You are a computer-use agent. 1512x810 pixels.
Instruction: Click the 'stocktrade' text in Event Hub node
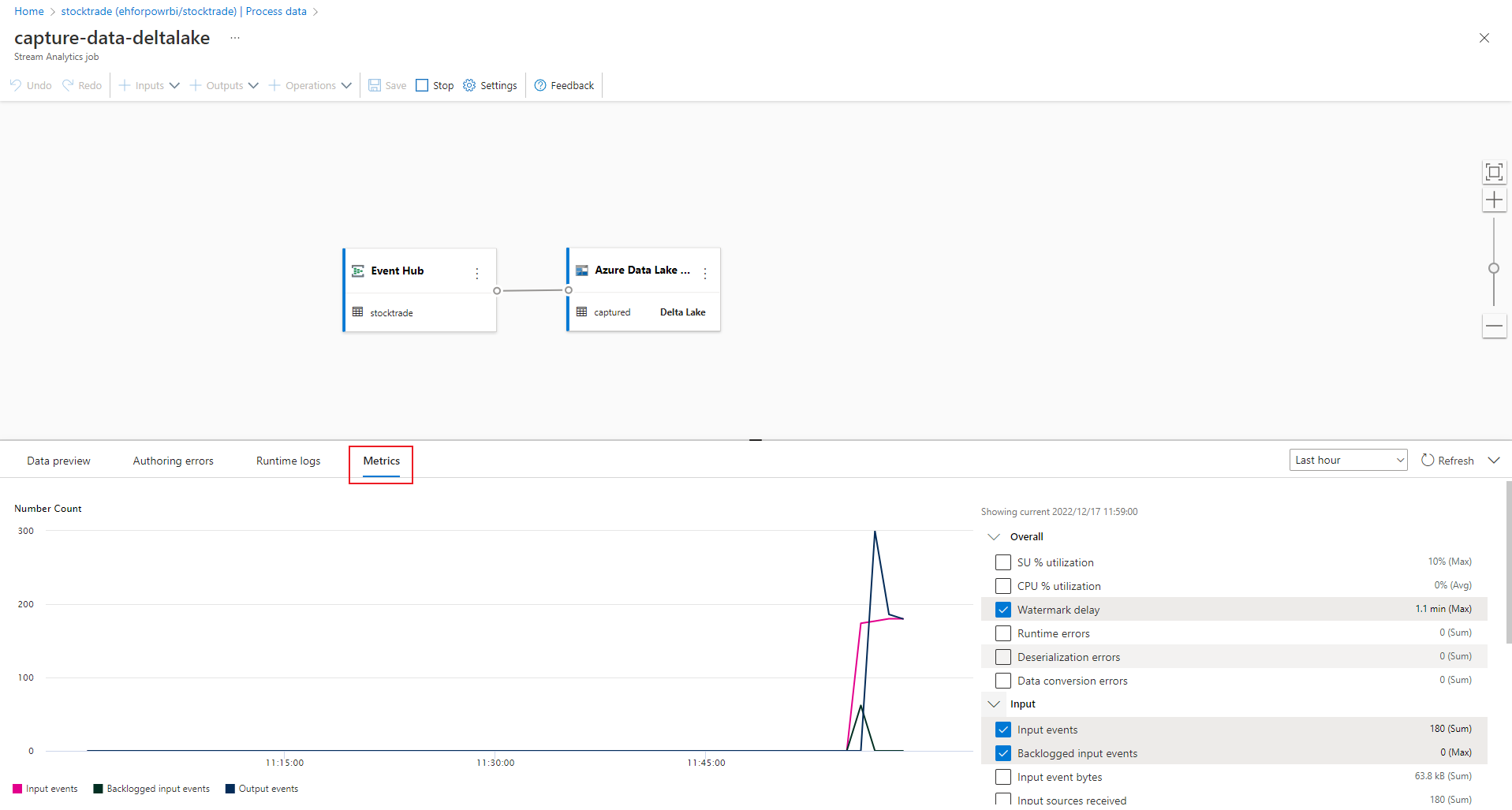tap(391, 313)
